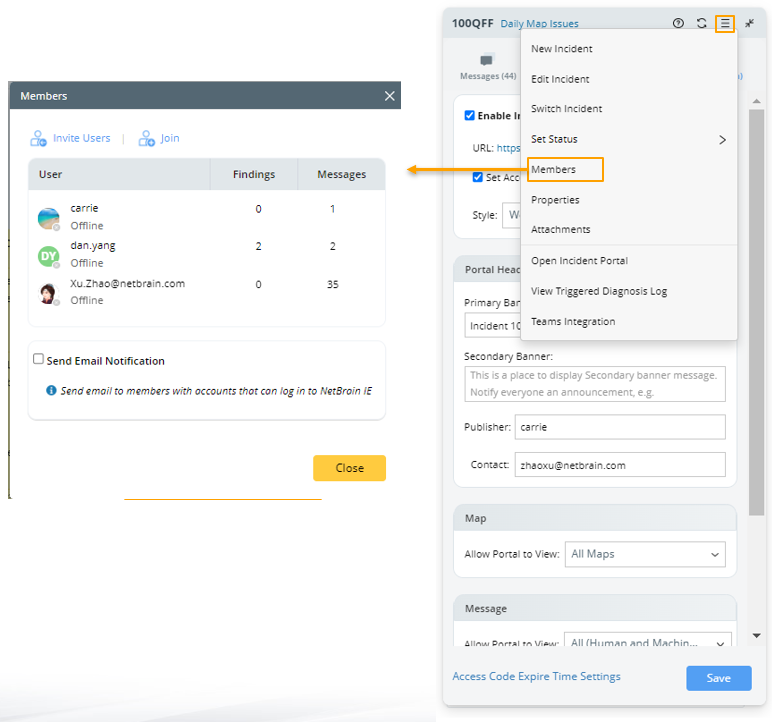Click the help question mark icon
Screen dimensions: 772x722
(x=678, y=23)
